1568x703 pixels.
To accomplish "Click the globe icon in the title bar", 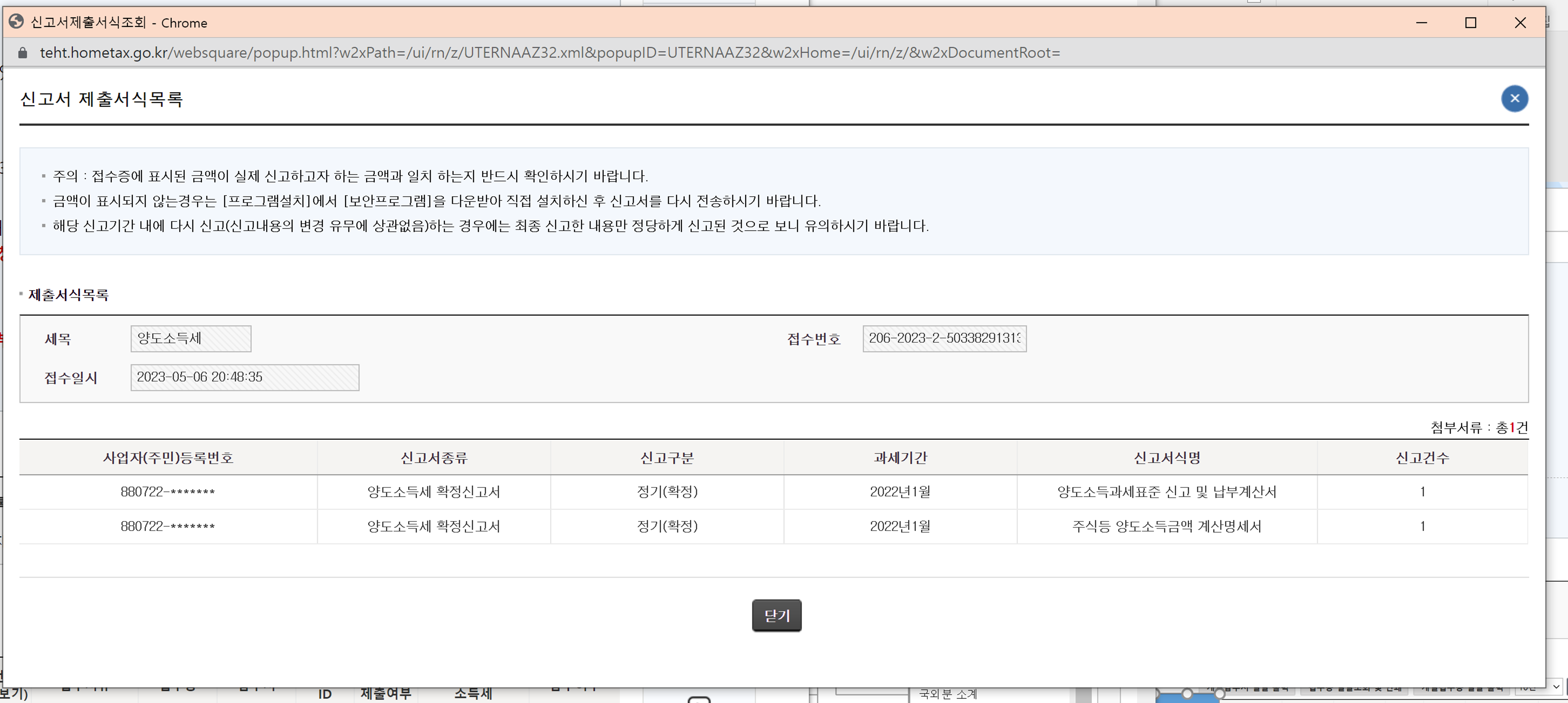I will point(17,22).
